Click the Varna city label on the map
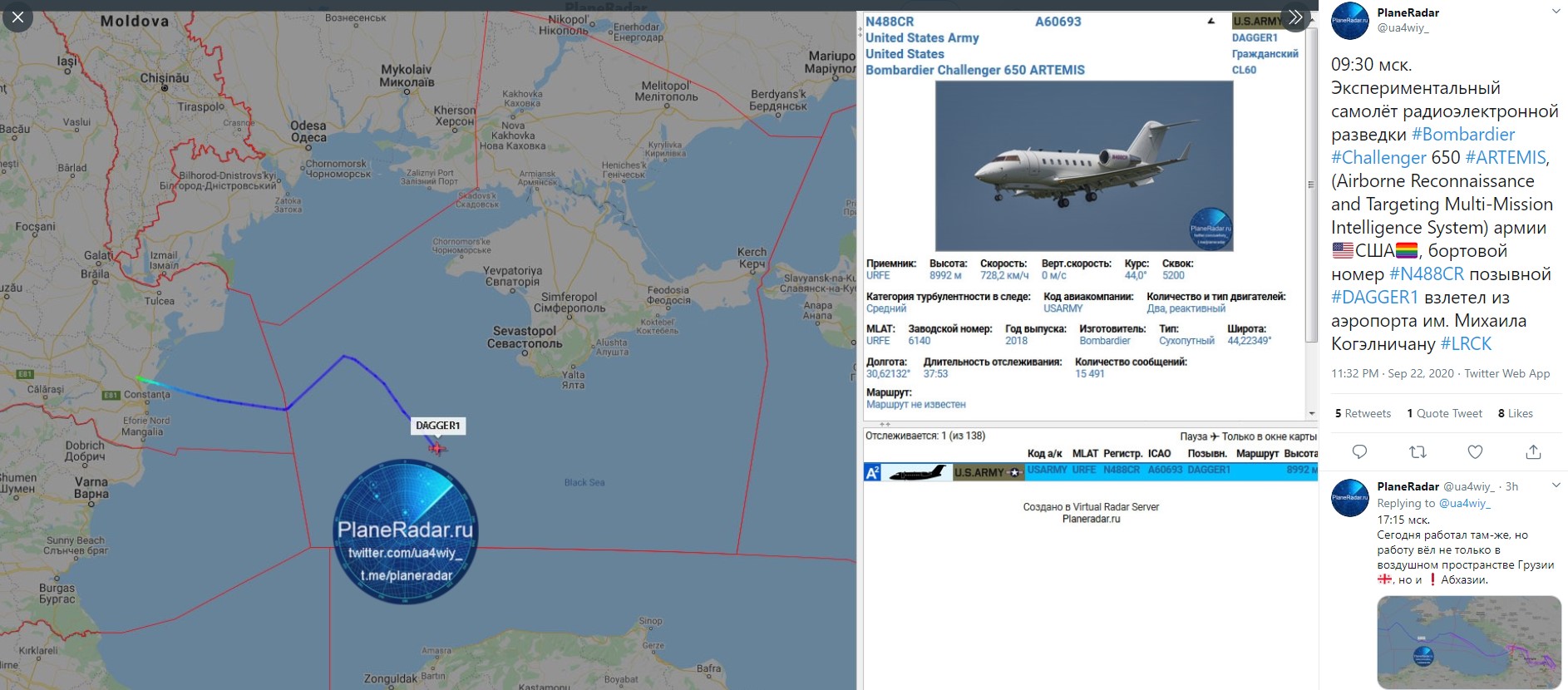This screenshot has width=1568, height=690. 91,487
